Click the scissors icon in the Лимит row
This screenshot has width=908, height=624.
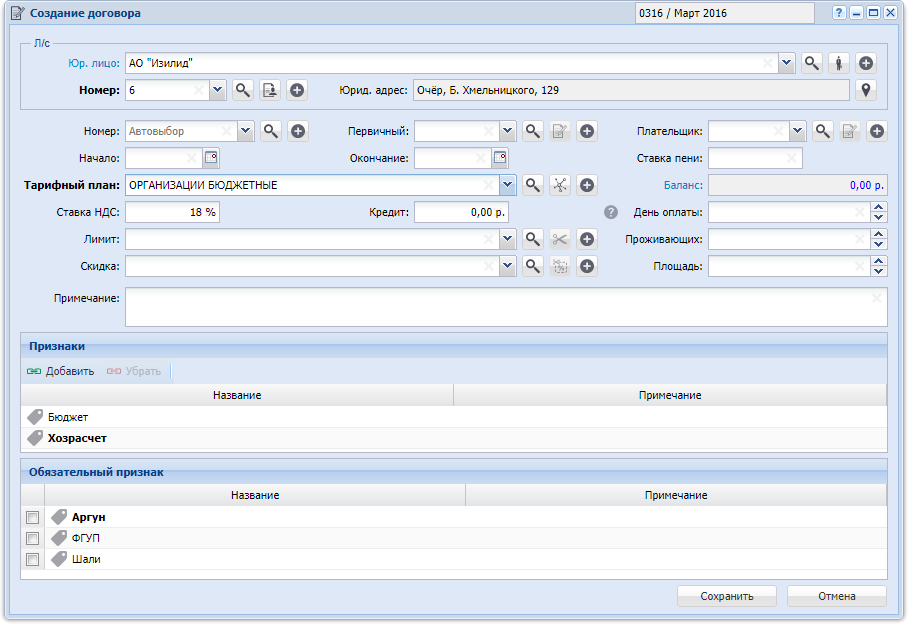click(559, 238)
